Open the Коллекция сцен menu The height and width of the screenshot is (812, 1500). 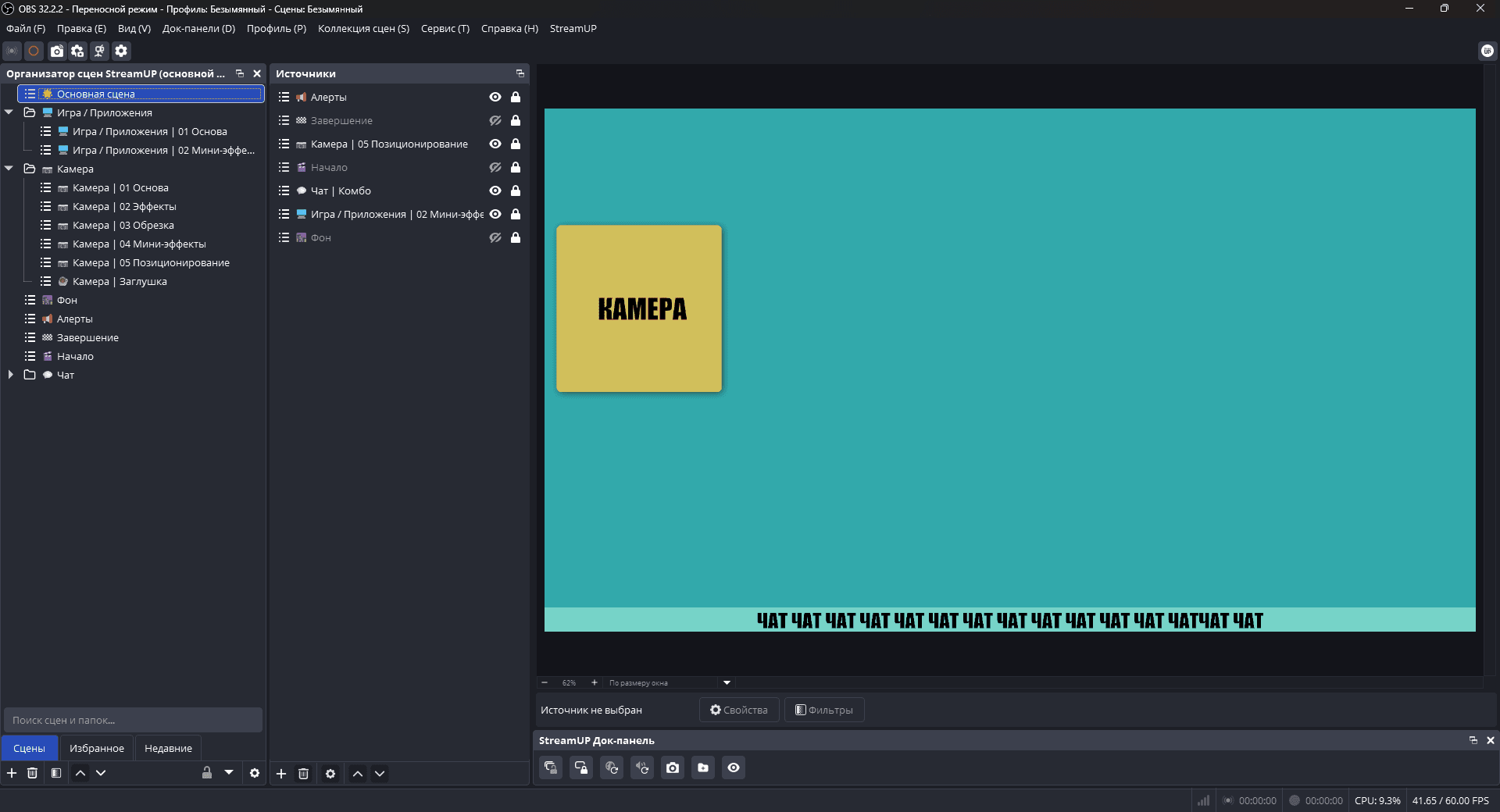pos(363,28)
